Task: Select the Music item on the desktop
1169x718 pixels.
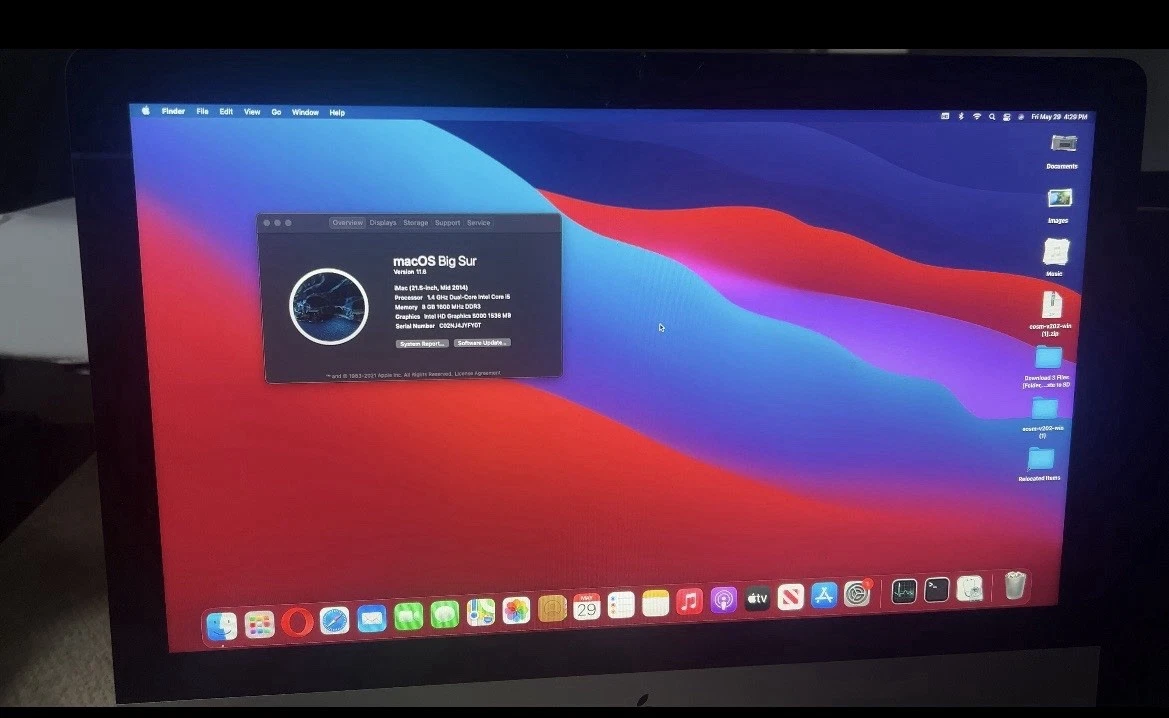Action: coord(1056,258)
